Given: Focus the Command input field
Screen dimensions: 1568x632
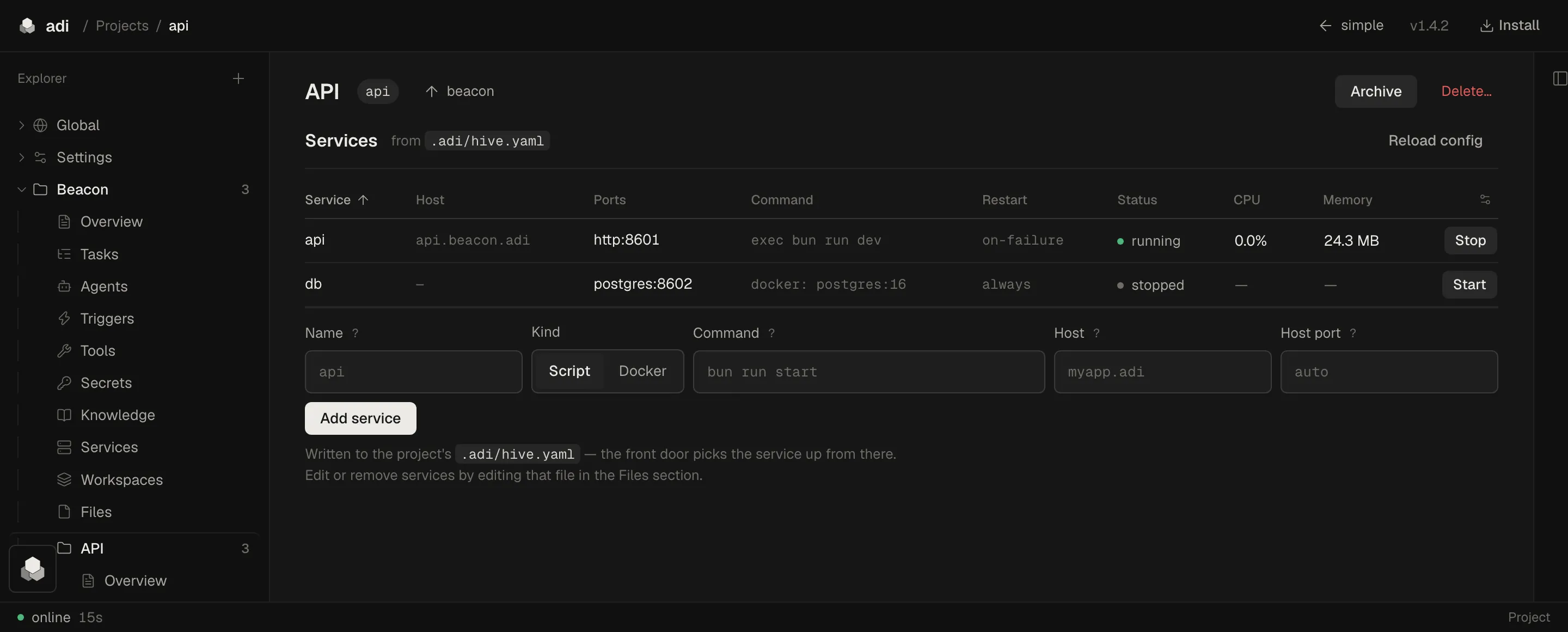Looking at the screenshot, I should pos(868,372).
